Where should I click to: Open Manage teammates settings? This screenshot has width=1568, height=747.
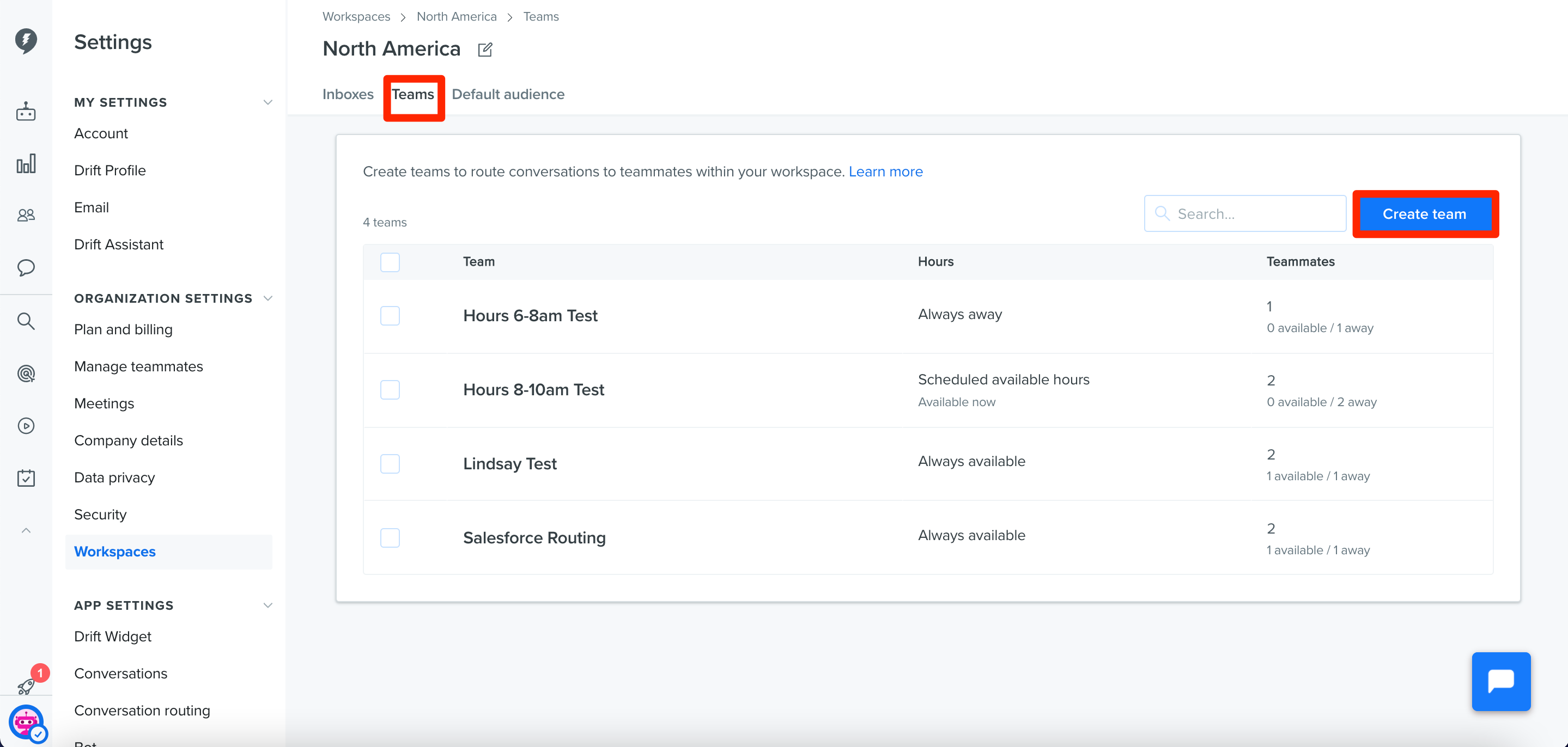pos(138,366)
